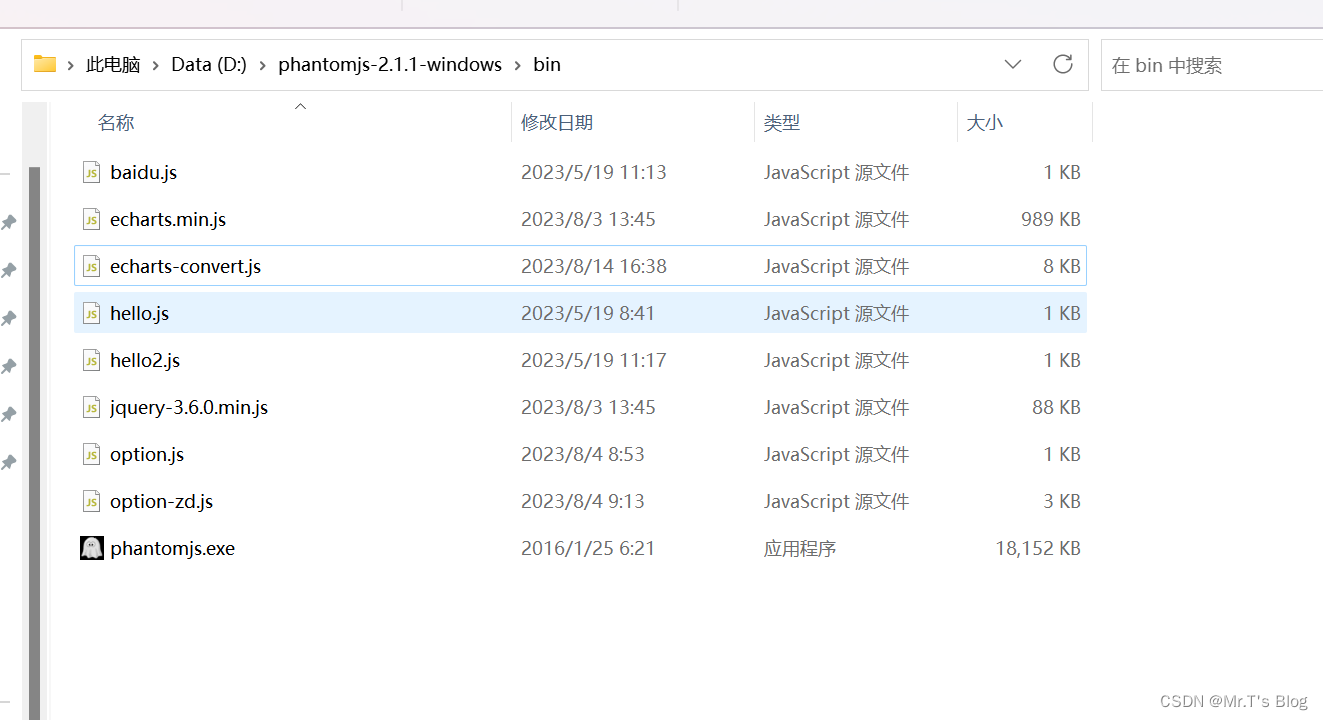Click date 2016/1/25 6:21 cell

click(588, 548)
